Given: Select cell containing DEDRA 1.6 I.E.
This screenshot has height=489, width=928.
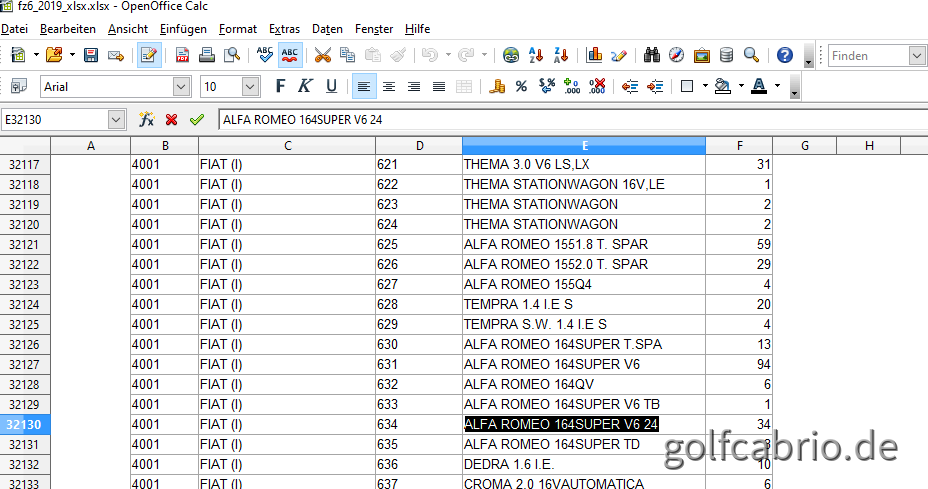Looking at the screenshot, I should [583, 464].
